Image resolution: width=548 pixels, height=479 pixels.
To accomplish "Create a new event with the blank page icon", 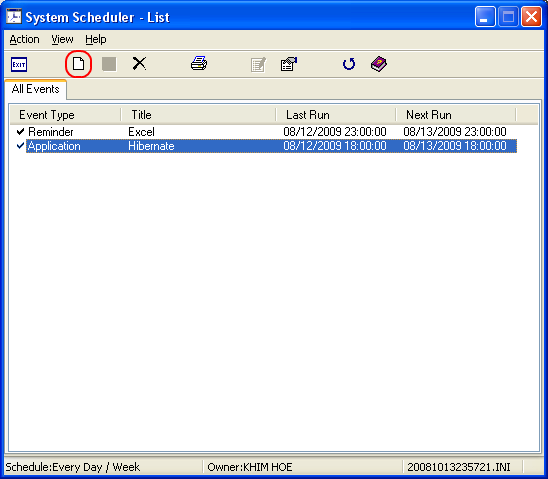I will tap(78, 64).
